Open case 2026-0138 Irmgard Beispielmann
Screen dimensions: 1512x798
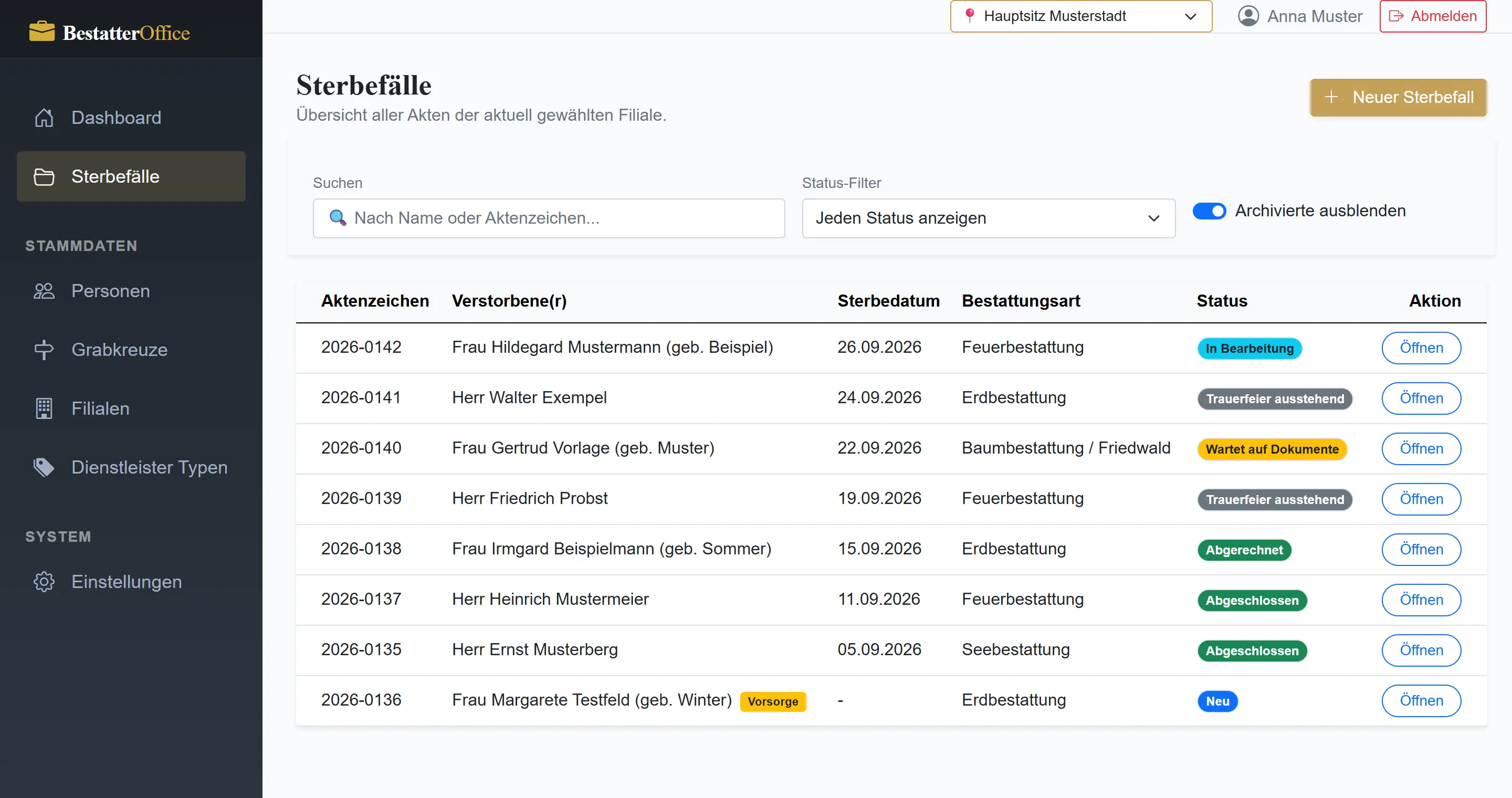click(1421, 550)
